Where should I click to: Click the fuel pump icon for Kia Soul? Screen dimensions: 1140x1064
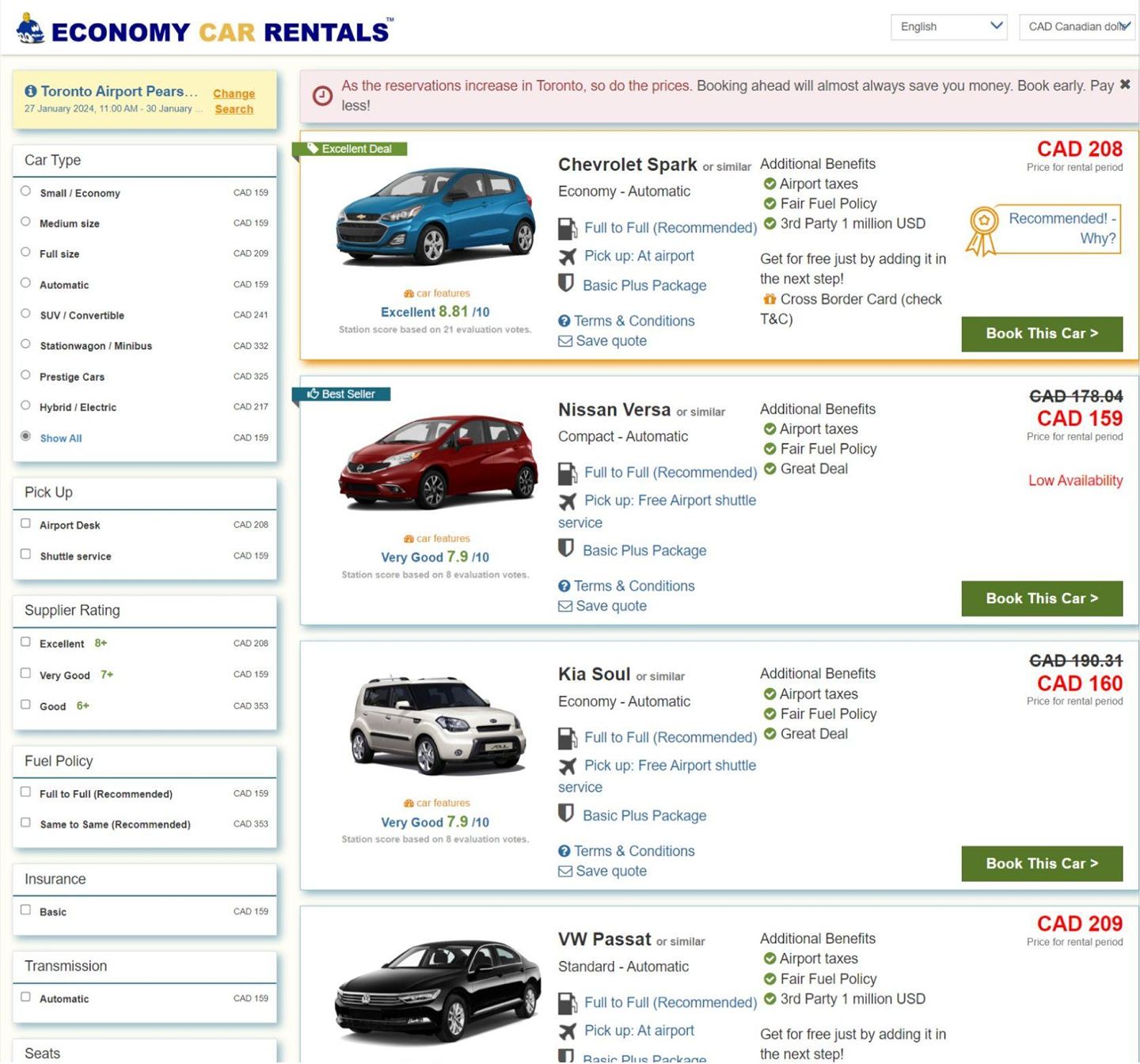pyautogui.click(x=568, y=739)
